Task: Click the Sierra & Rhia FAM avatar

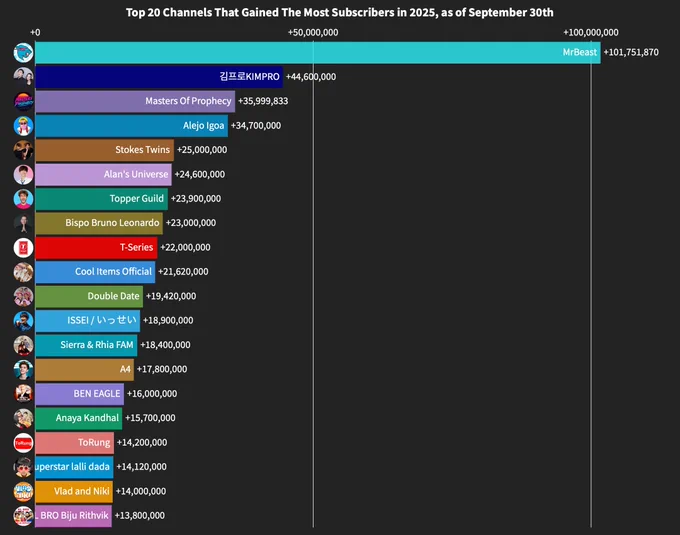Action: [23, 345]
